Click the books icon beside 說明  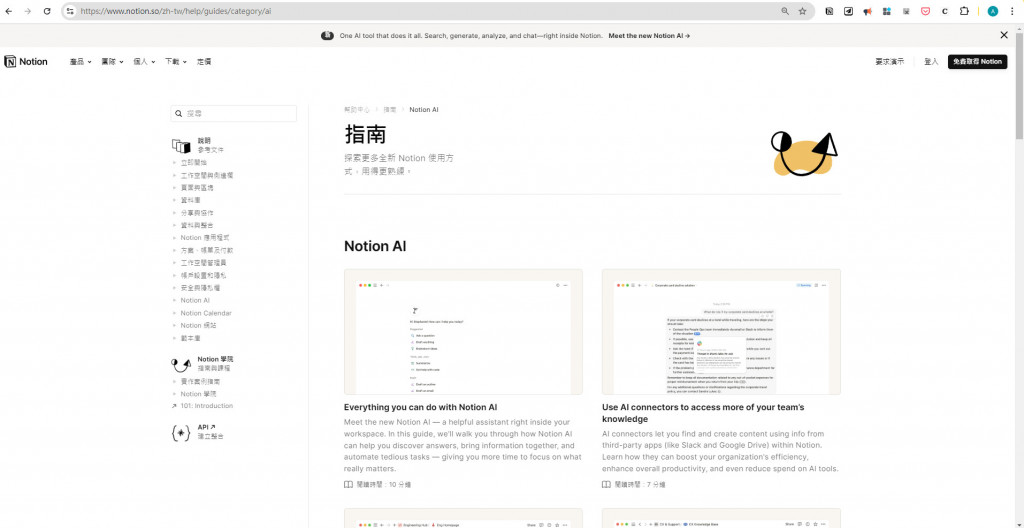coord(181,145)
